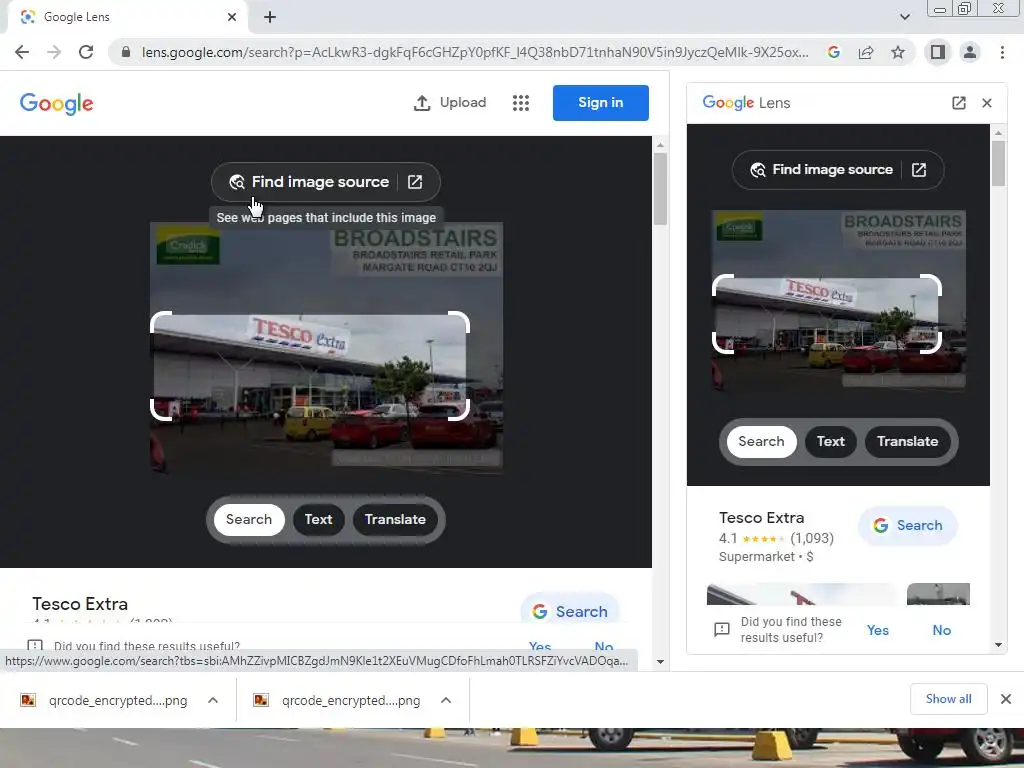Viewport: 1024px width, 768px height.
Task: Close the downloads bar
Action: pos(1006,699)
